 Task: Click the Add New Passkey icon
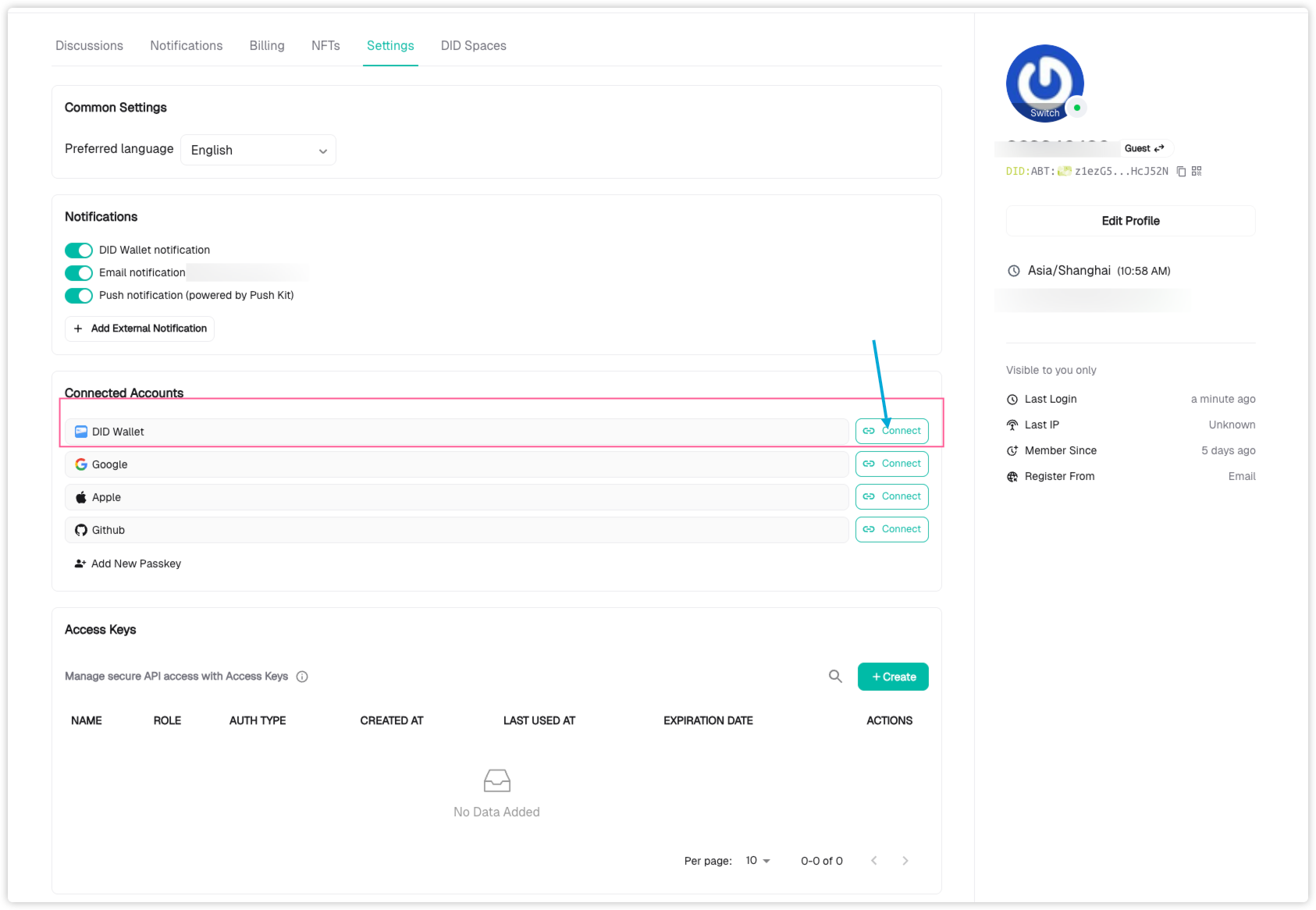[x=80, y=563]
